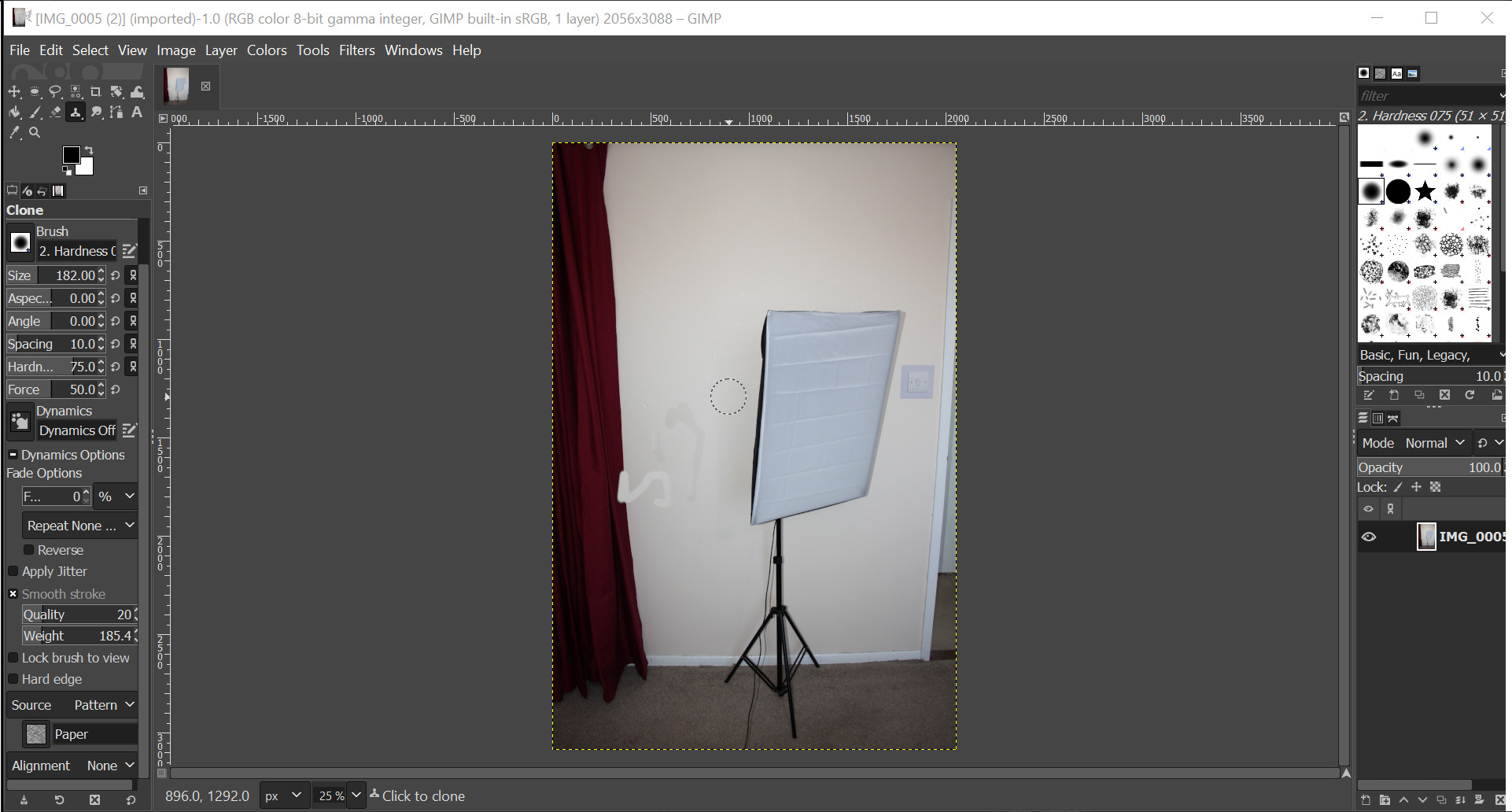Image resolution: width=1512 pixels, height=812 pixels.
Task: Restore tool preset icon in tool options
Action: coord(59,800)
